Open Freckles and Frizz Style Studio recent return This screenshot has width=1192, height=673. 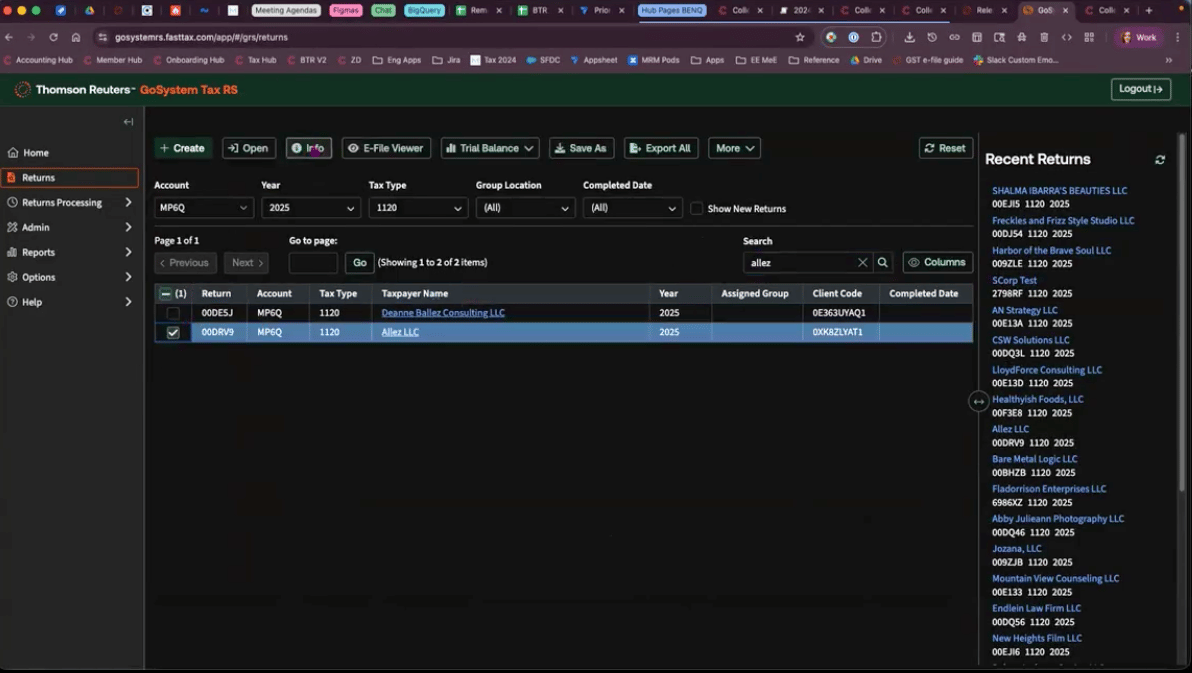click(1063, 221)
